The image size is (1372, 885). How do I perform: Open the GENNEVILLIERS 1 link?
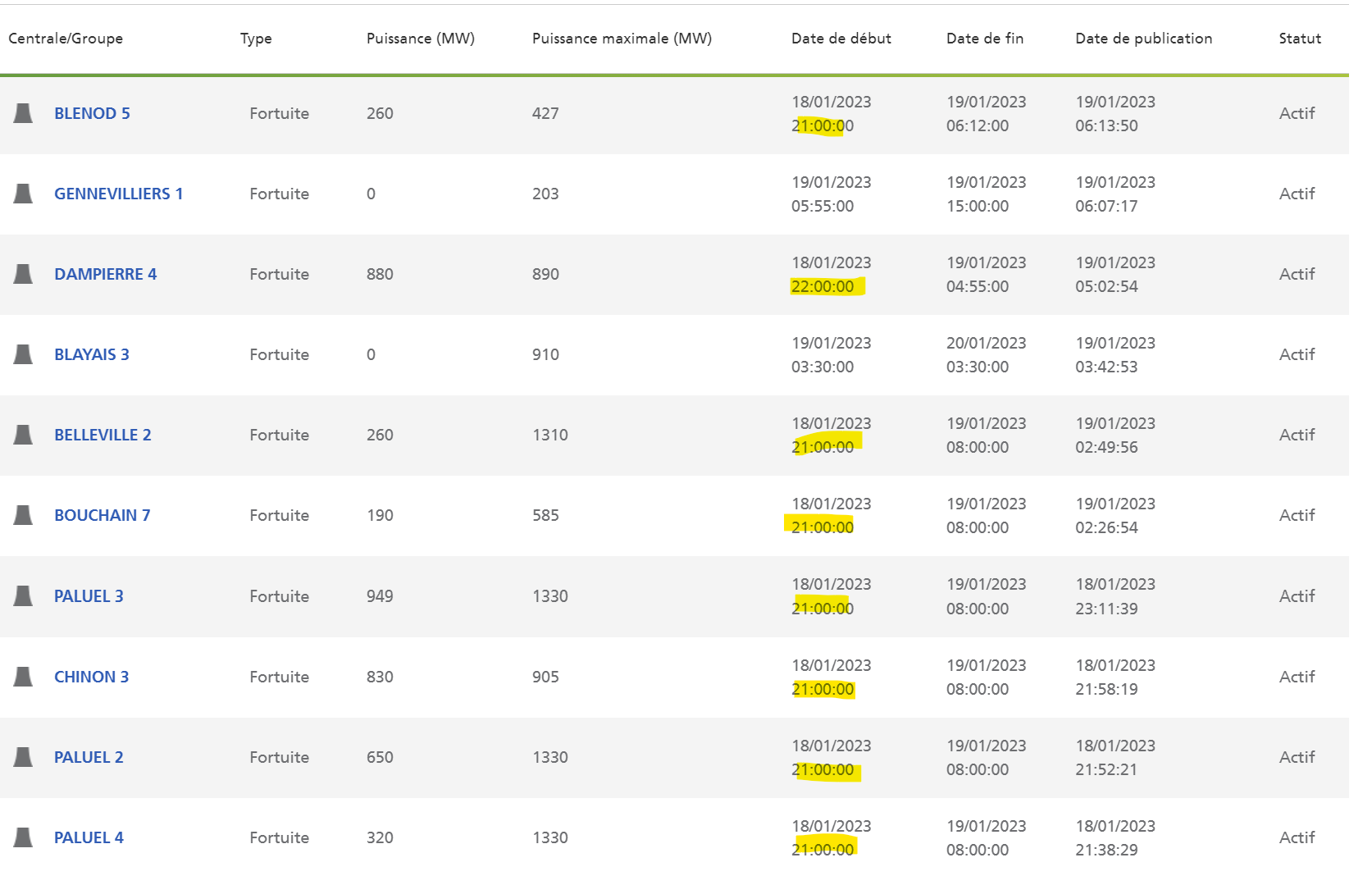coord(119,194)
